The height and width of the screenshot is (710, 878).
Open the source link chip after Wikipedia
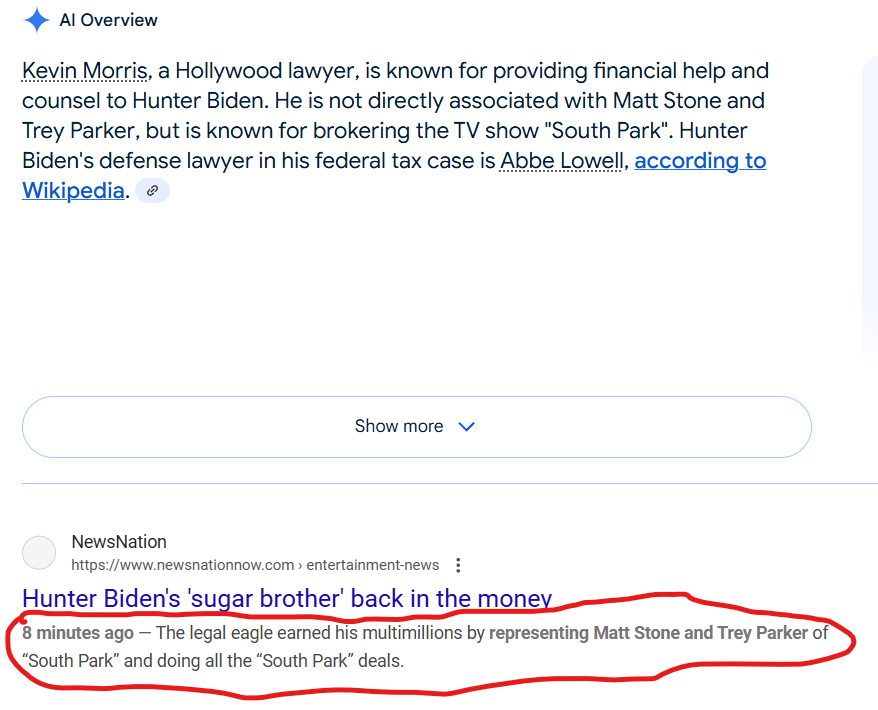[152, 191]
